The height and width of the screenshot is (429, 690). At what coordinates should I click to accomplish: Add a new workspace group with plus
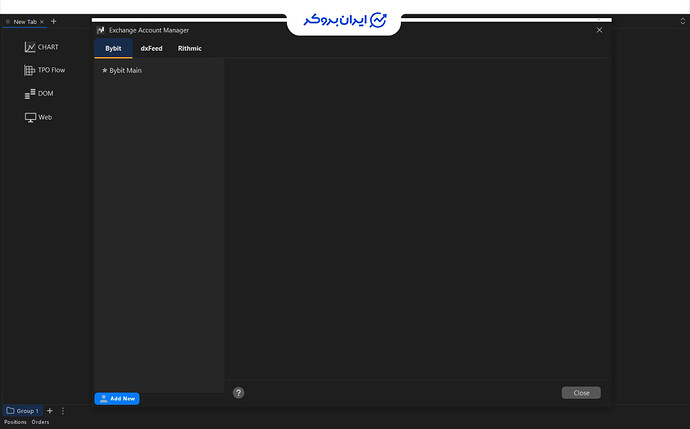coord(50,411)
